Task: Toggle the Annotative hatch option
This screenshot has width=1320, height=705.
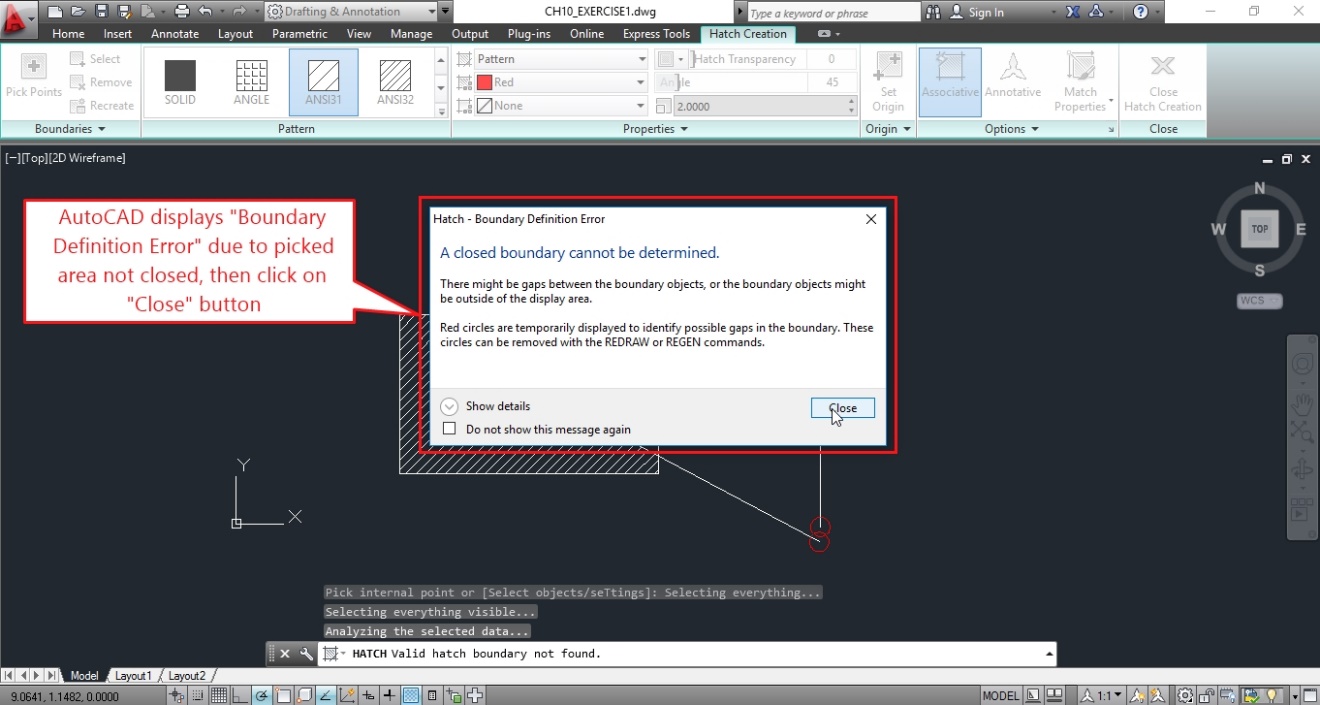Action: pos(1013,80)
